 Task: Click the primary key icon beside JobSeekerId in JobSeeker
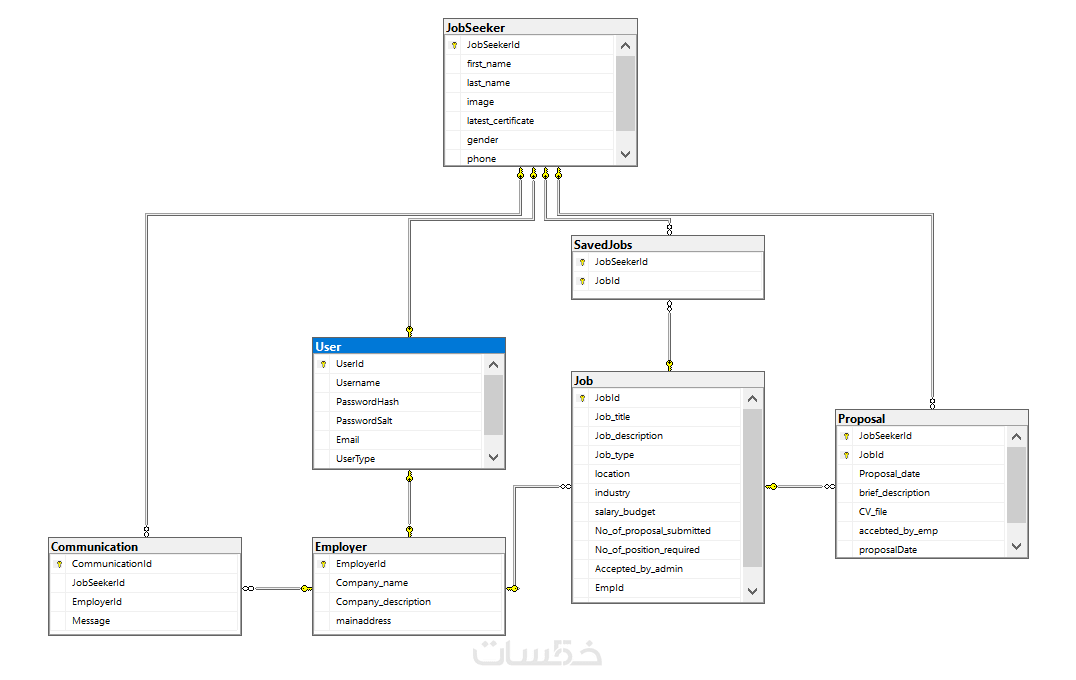454,45
